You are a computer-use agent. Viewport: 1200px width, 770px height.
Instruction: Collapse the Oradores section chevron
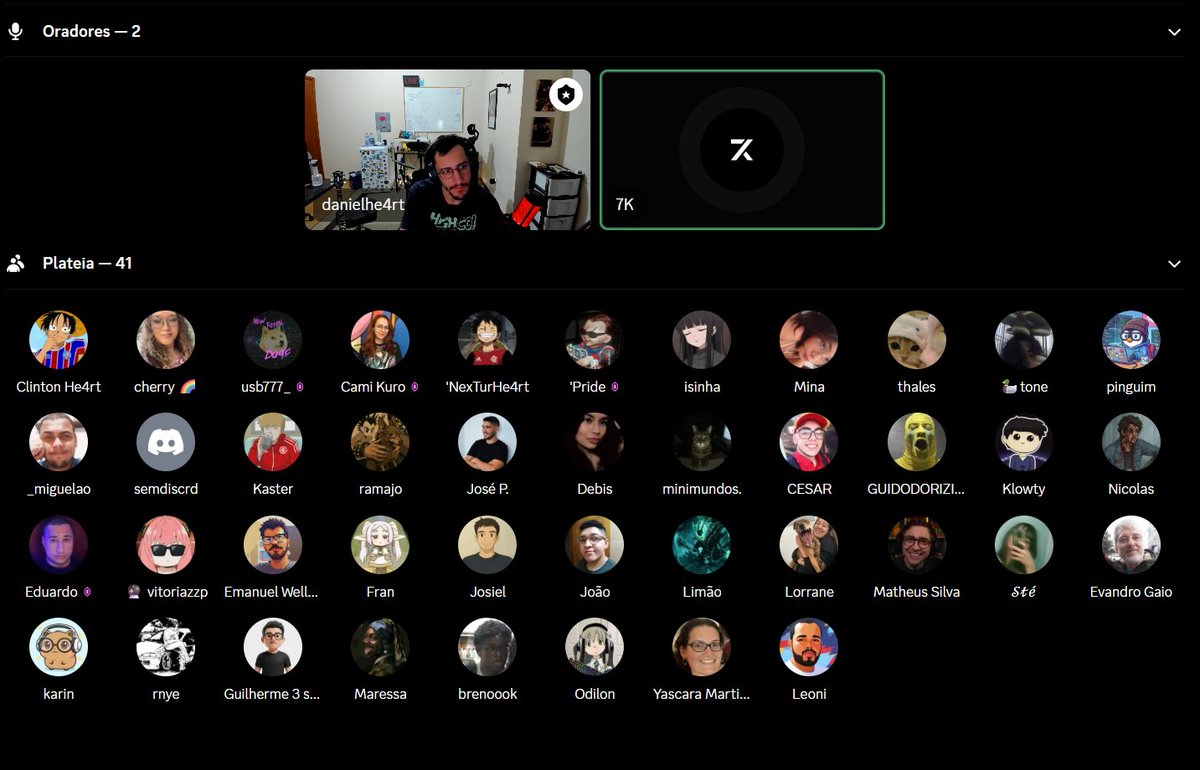point(1174,32)
